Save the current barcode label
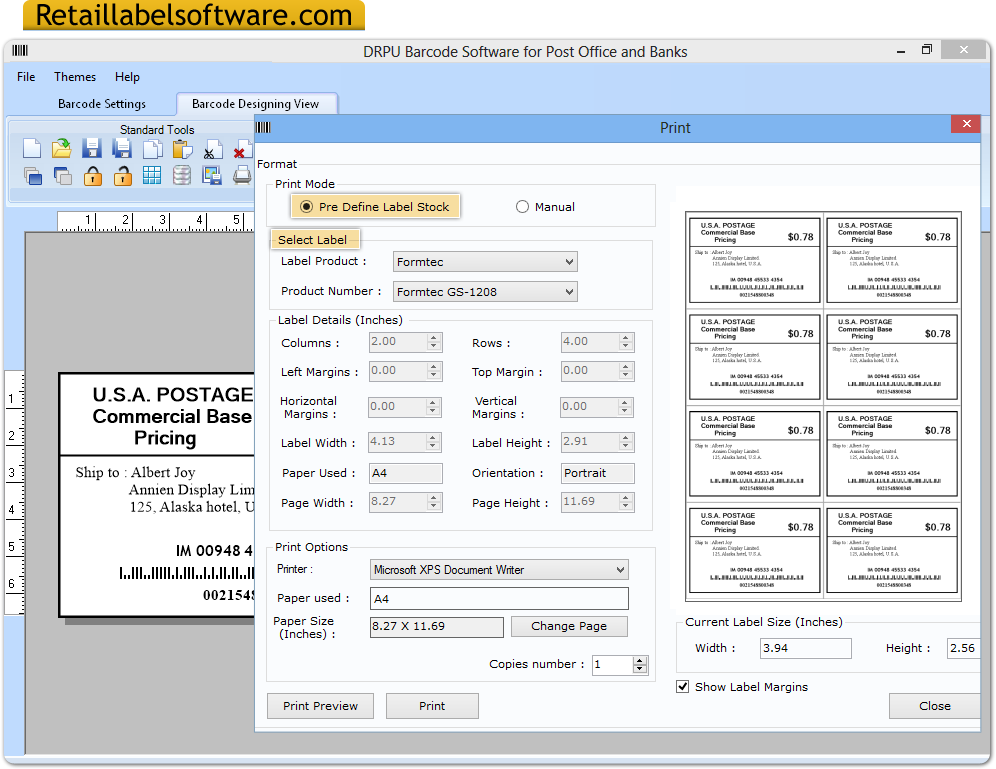This screenshot has height=769, width=996. click(92, 148)
